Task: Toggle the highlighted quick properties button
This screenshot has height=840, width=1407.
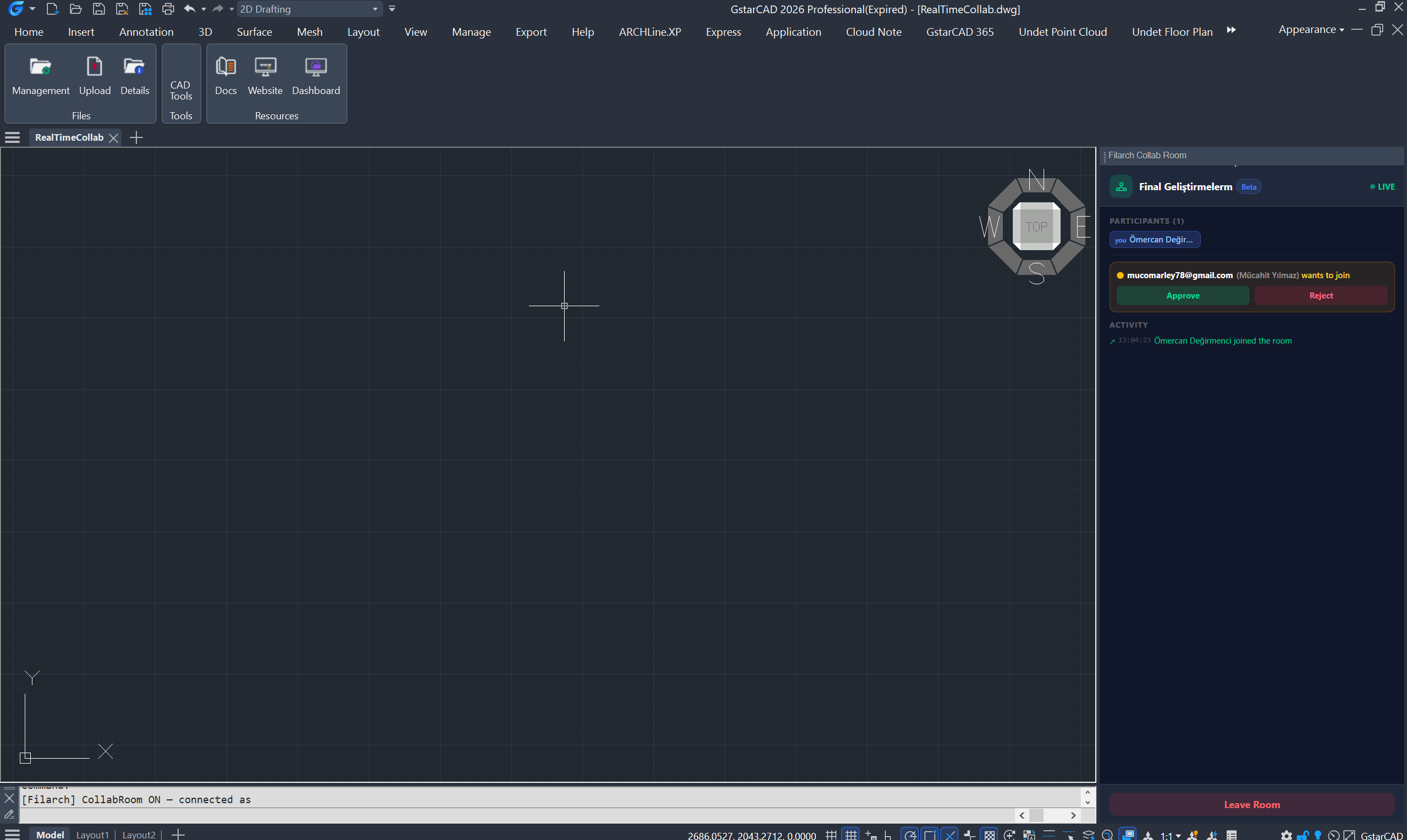Action: coord(1128,835)
